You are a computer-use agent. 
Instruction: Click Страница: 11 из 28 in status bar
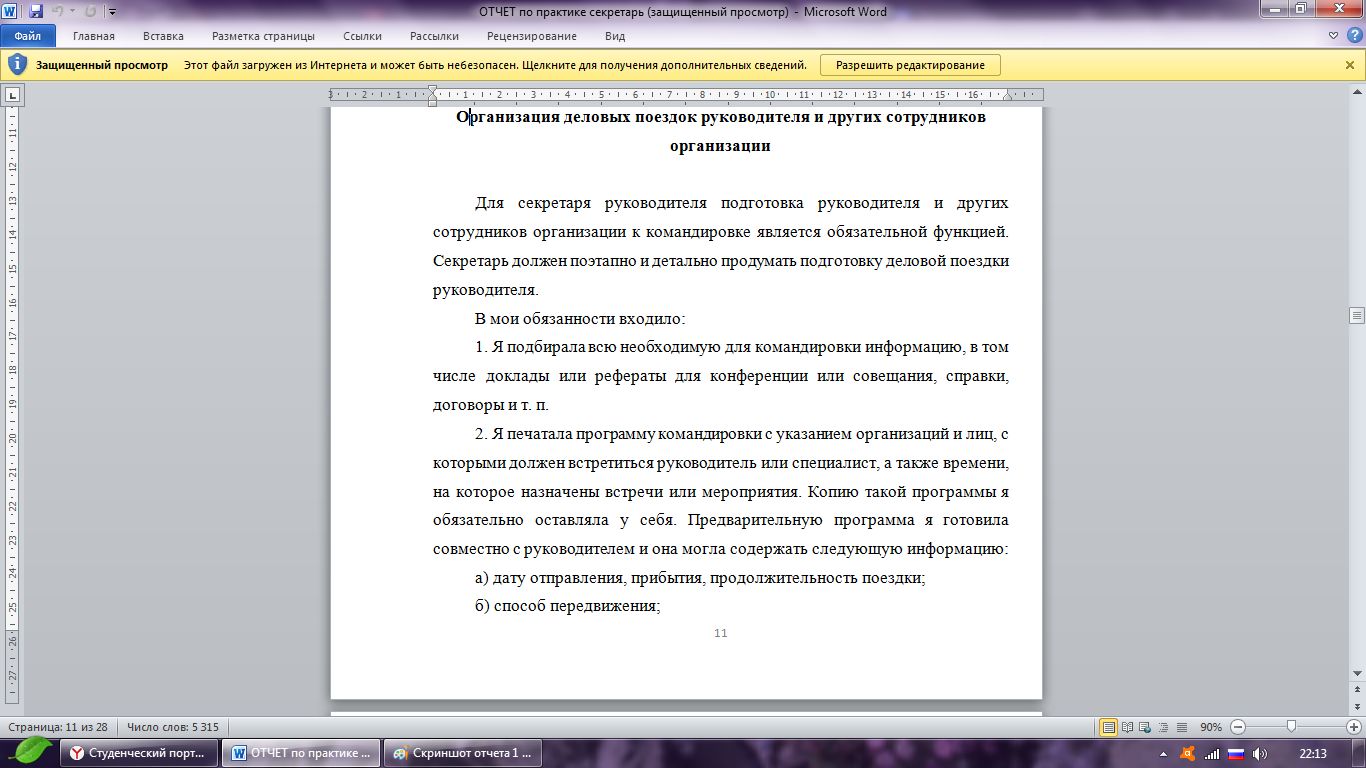tap(58, 727)
